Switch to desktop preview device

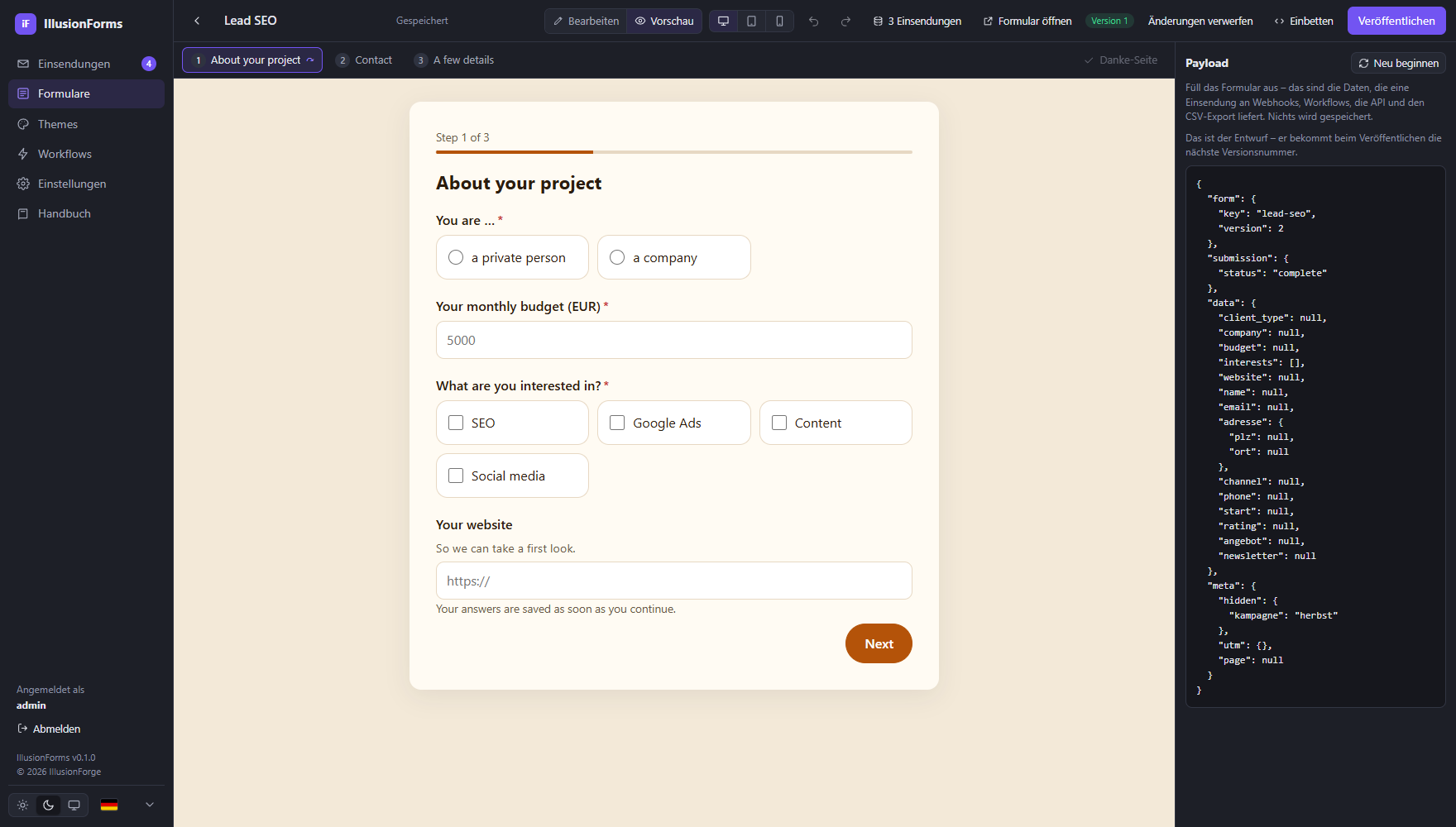pyautogui.click(x=723, y=21)
